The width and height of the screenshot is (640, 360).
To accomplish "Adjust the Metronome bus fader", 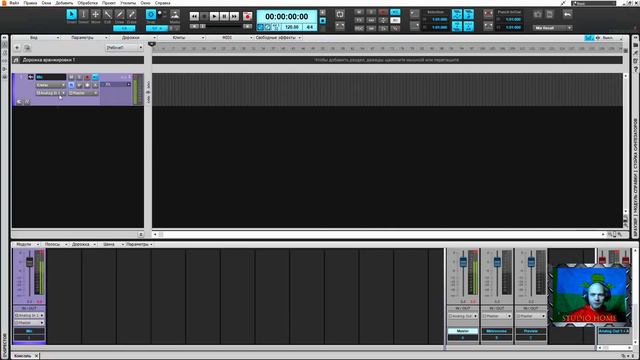I will point(497,262).
